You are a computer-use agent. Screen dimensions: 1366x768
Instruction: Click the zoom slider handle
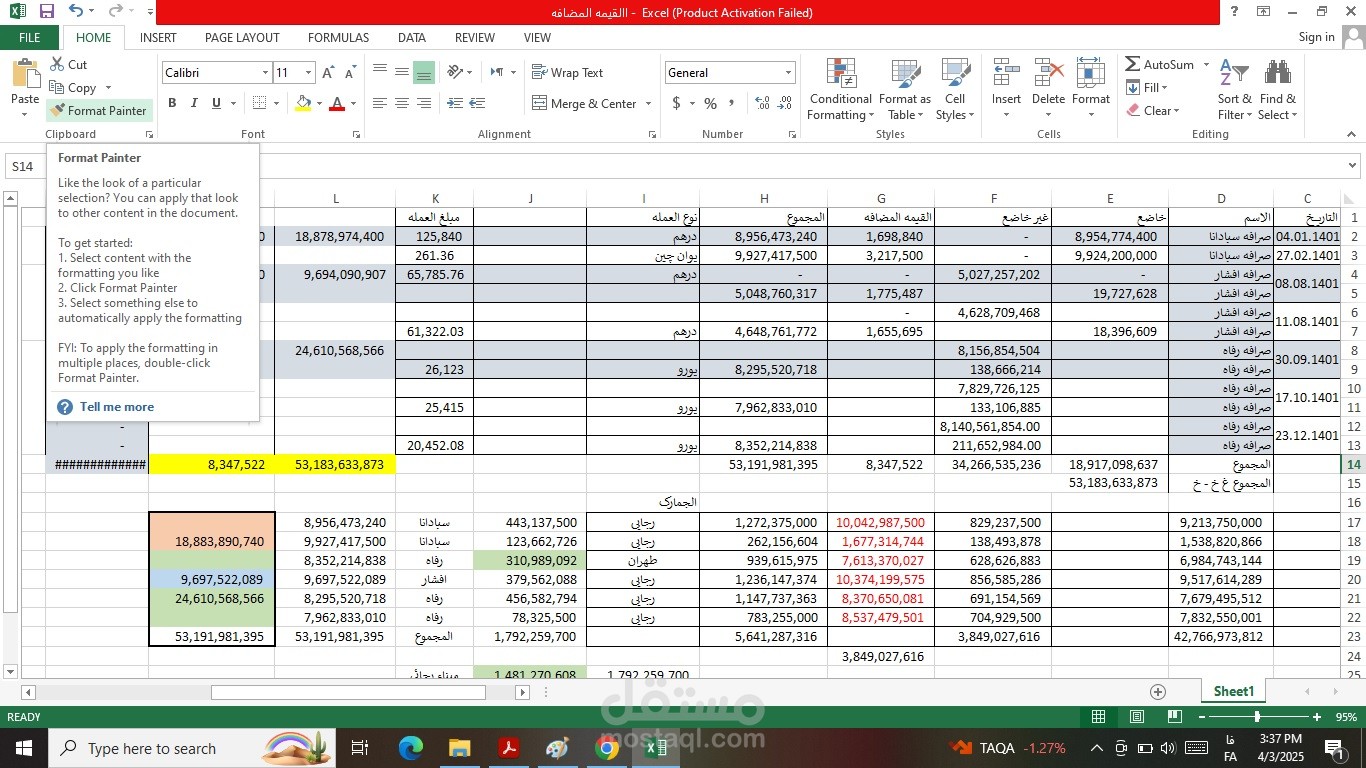tap(1257, 717)
